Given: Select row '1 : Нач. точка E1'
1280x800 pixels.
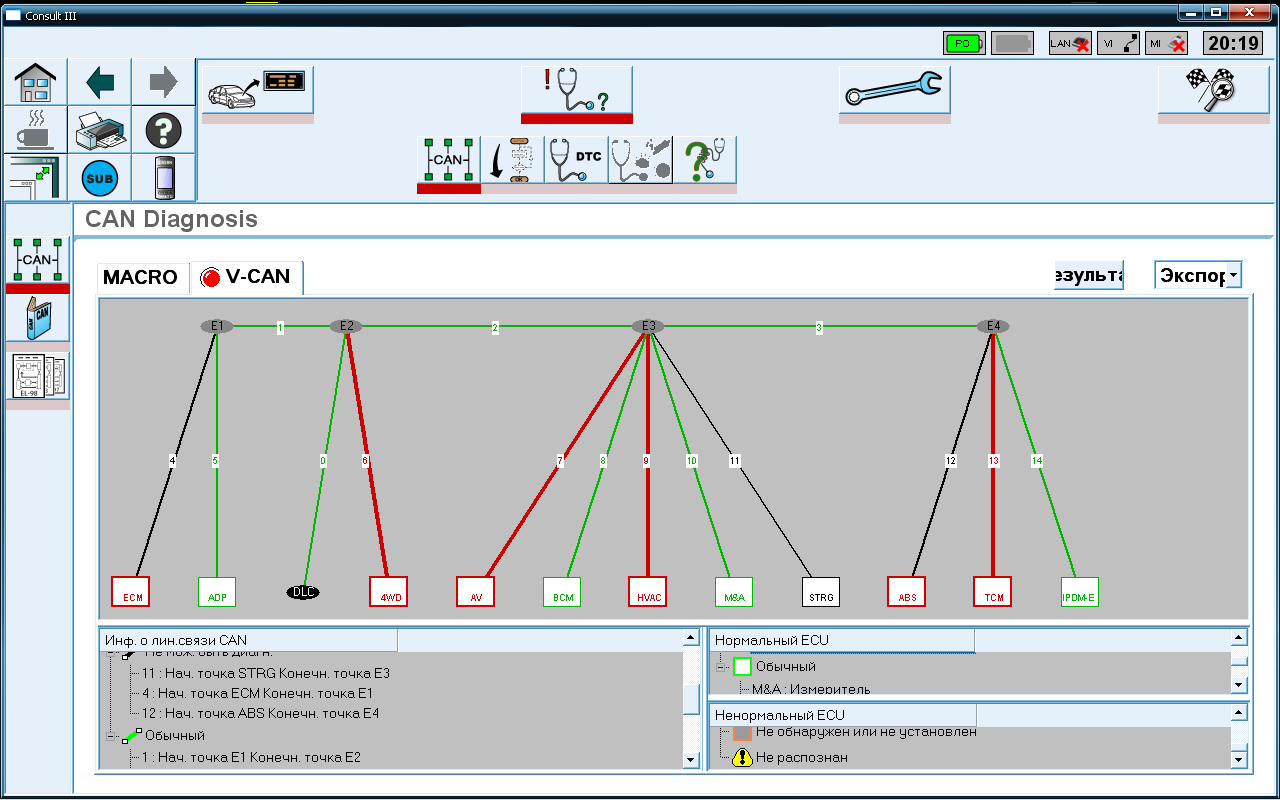Looking at the screenshot, I should pyautogui.click(x=251, y=757).
